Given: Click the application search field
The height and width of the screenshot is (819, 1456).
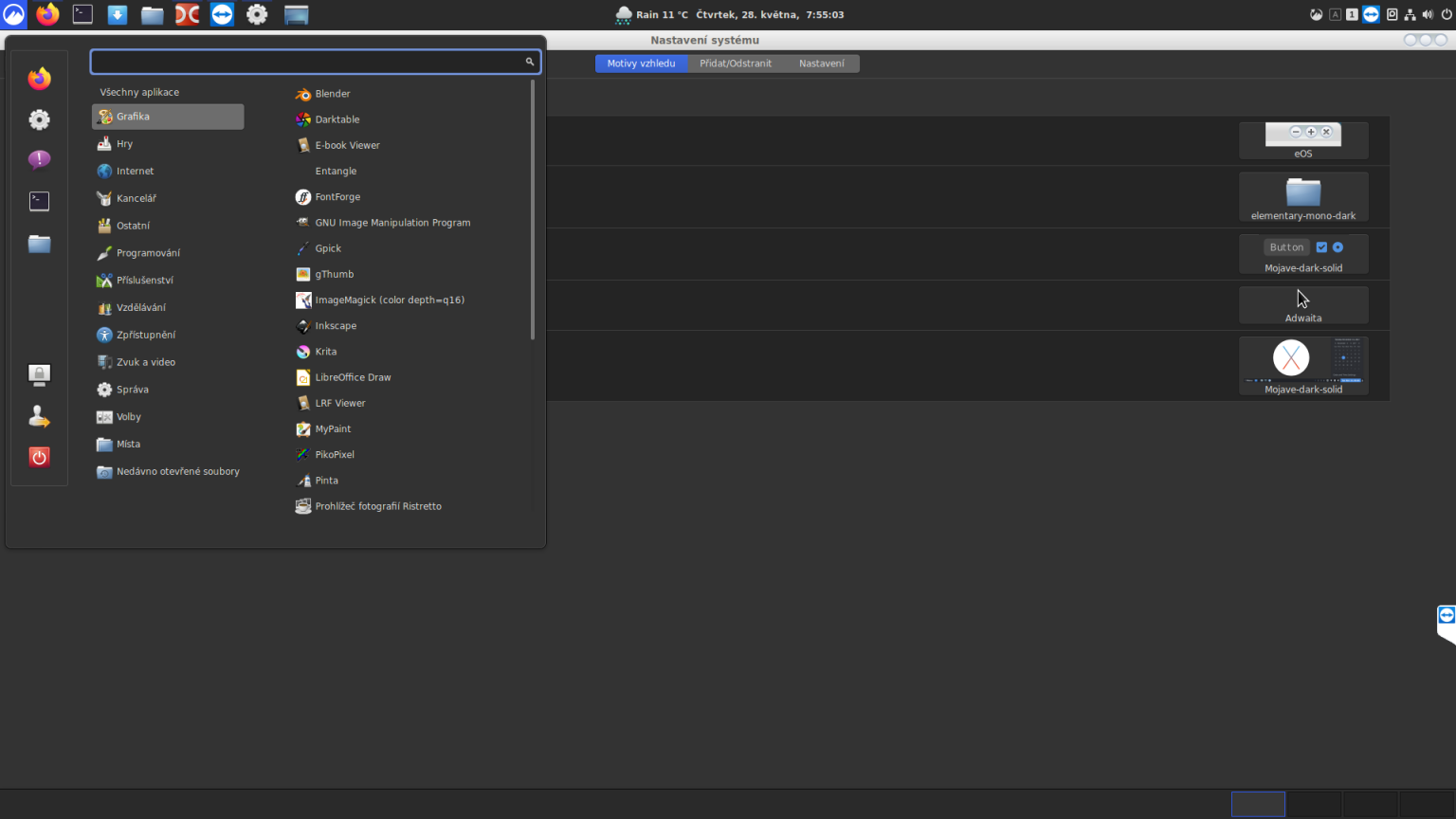Looking at the screenshot, I should (316, 61).
